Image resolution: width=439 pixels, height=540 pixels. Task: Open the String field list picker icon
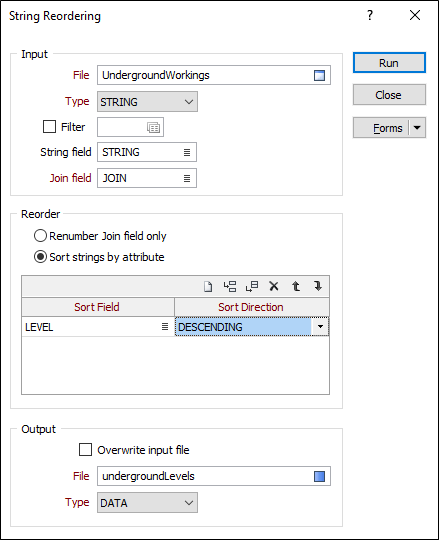[187, 152]
